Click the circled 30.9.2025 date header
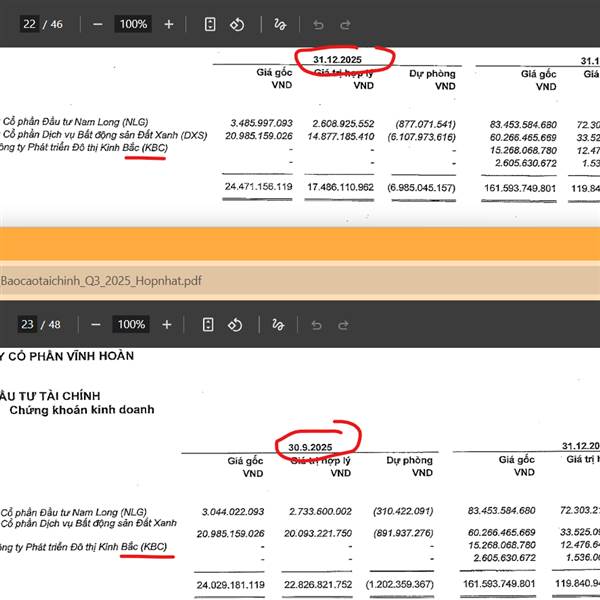The height and width of the screenshot is (600, 600). tap(310, 446)
